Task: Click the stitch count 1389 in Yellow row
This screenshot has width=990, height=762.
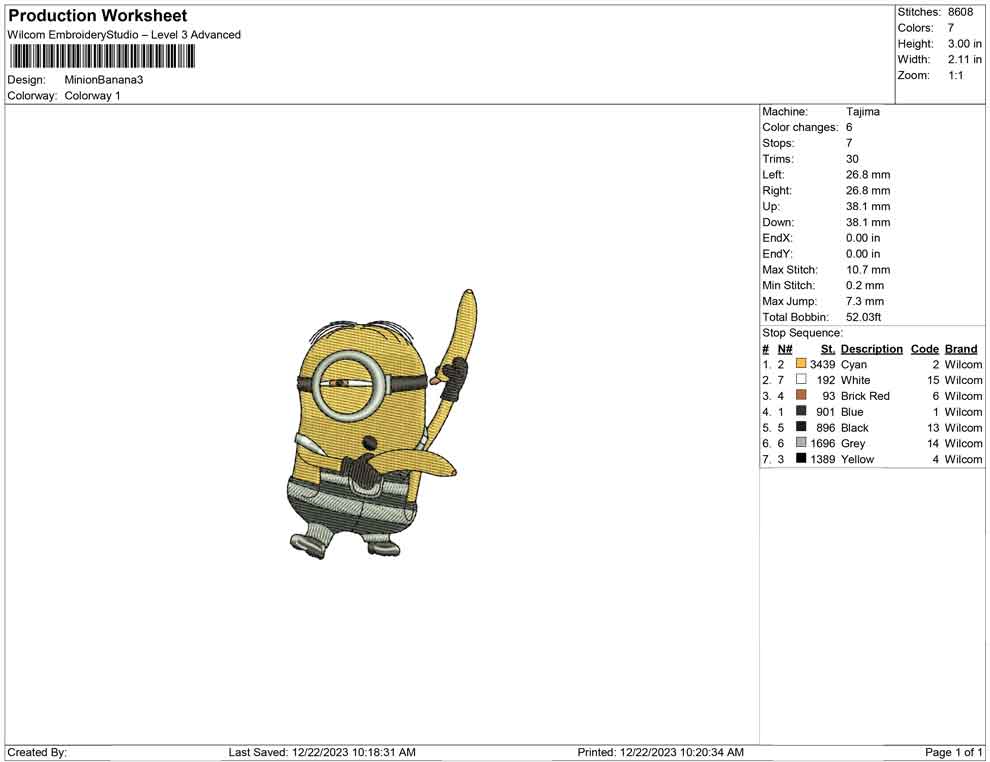Action: click(822, 459)
